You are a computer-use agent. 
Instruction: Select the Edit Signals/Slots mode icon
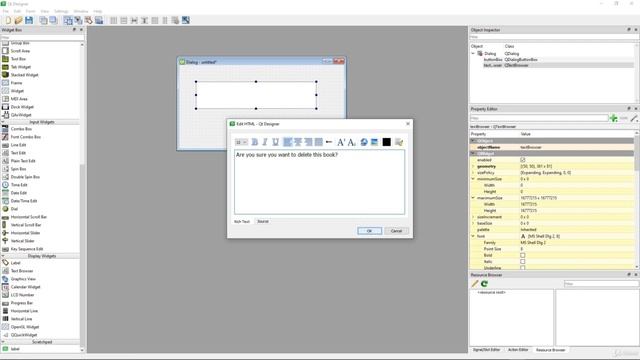coord(78,20)
